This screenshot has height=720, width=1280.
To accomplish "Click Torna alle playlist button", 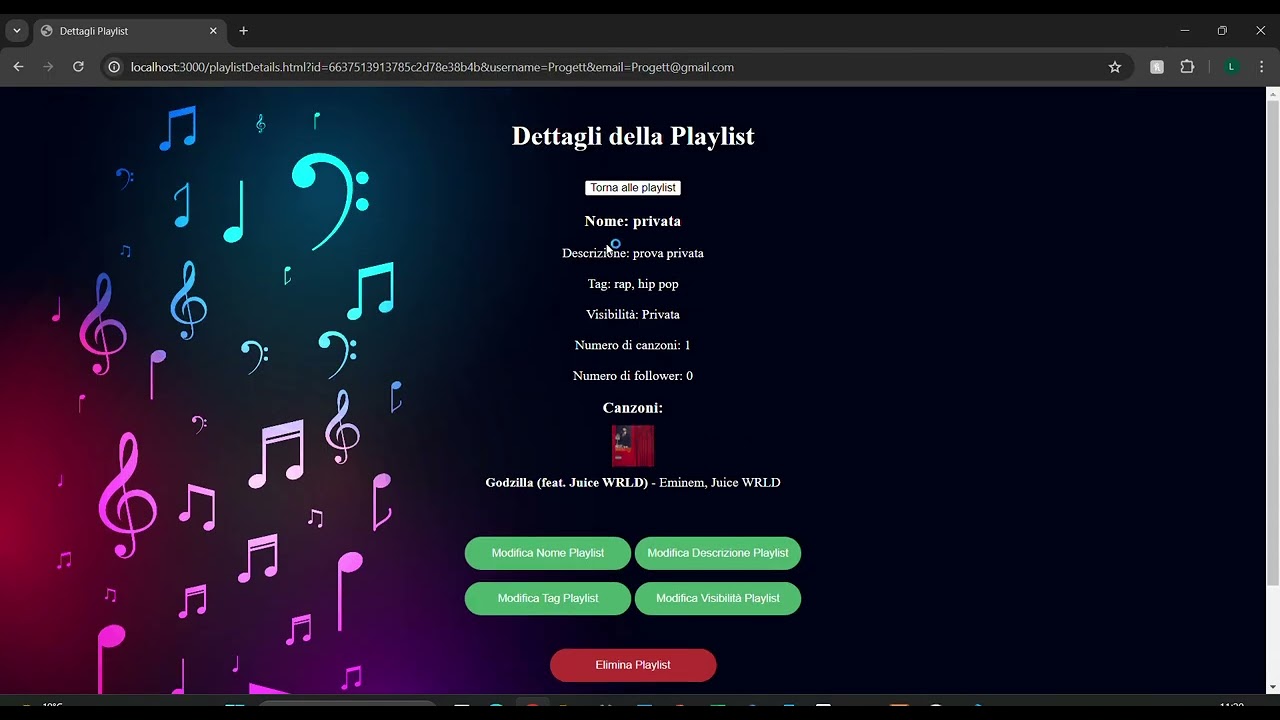I will 633,188.
